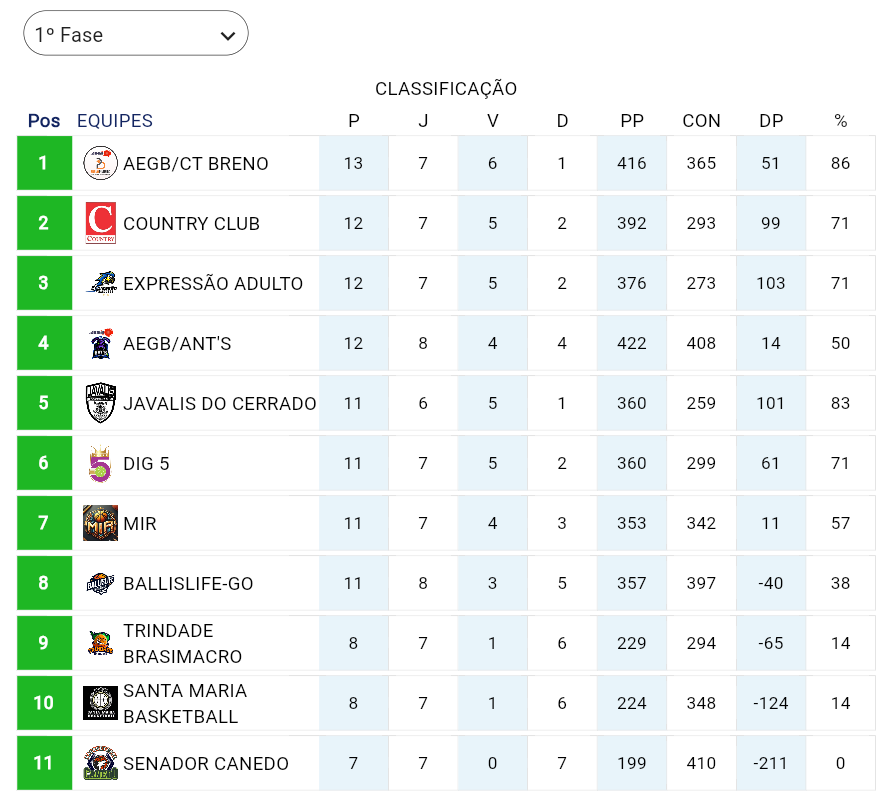Select the SENADOR CANEDO team name
The height and width of the screenshot is (806, 889).
click(x=206, y=763)
